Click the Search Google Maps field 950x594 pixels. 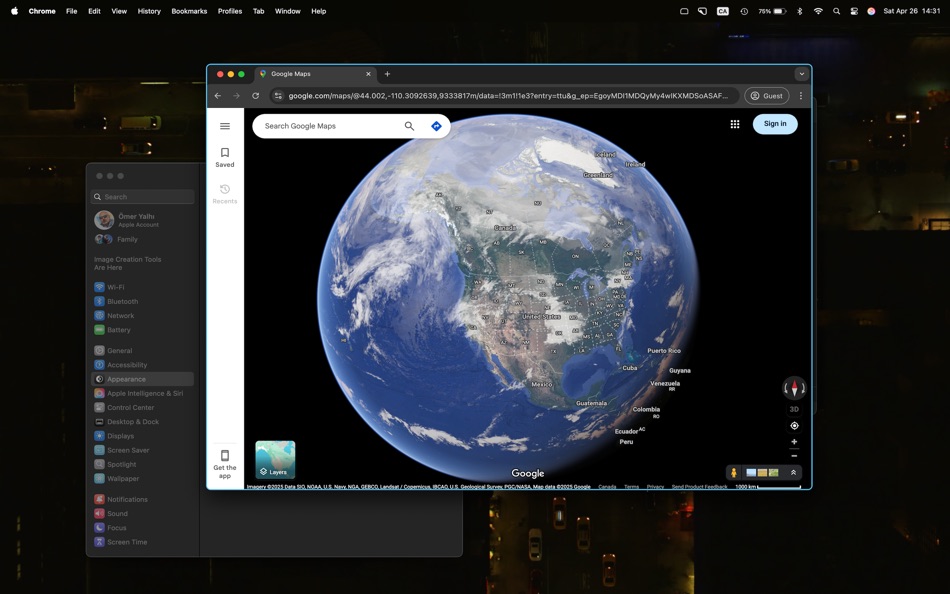tap(330, 126)
